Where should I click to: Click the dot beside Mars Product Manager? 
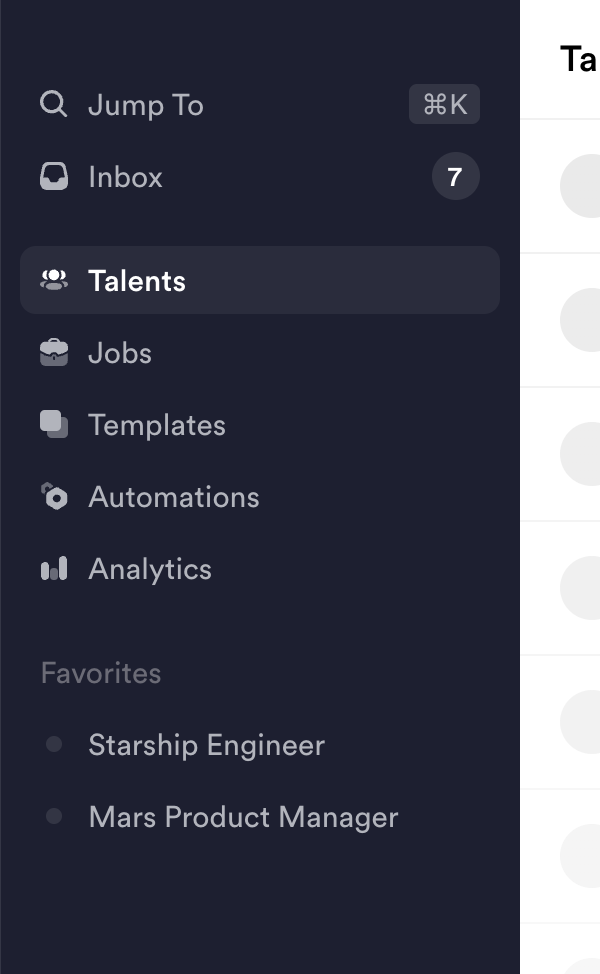coord(54,817)
